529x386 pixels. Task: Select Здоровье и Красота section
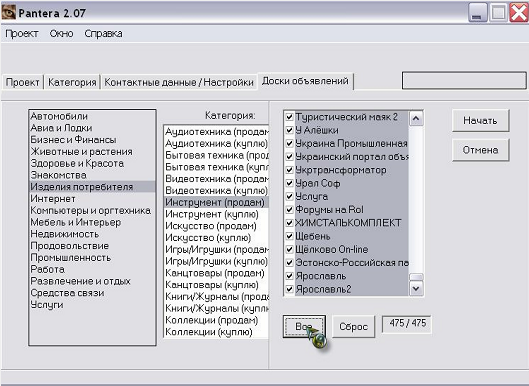(x=92, y=163)
